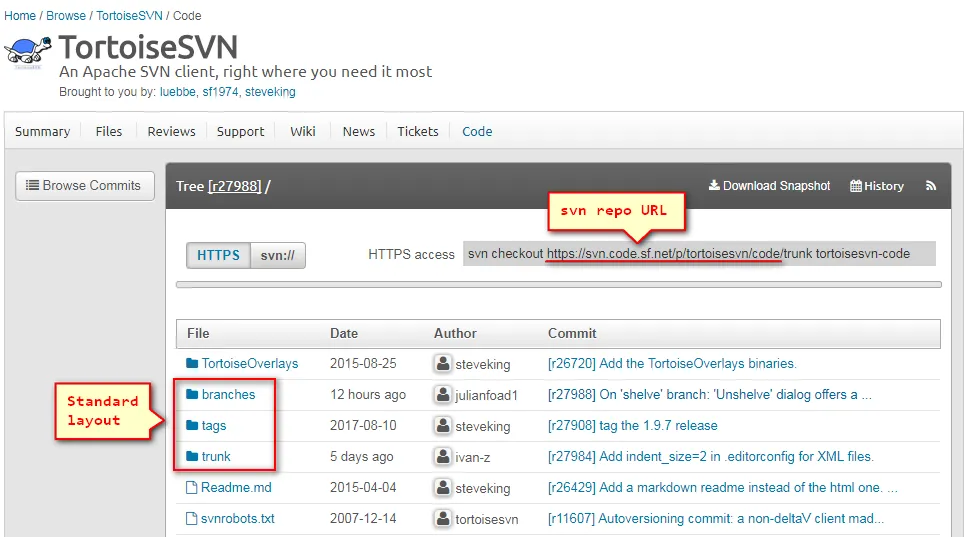Click the 2017-08-10 date cell
Screen dimensions: 976x537
point(363,426)
